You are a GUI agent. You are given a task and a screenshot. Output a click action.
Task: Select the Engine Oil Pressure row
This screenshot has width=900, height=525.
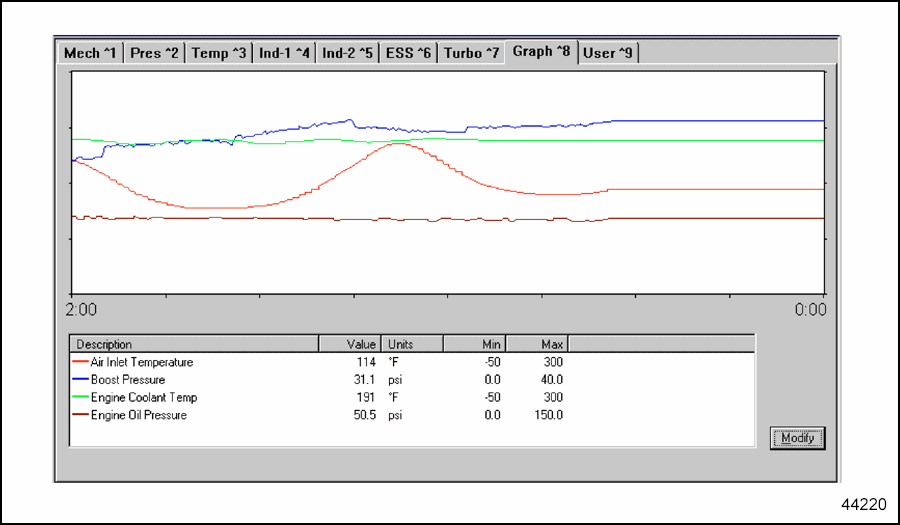click(138, 415)
